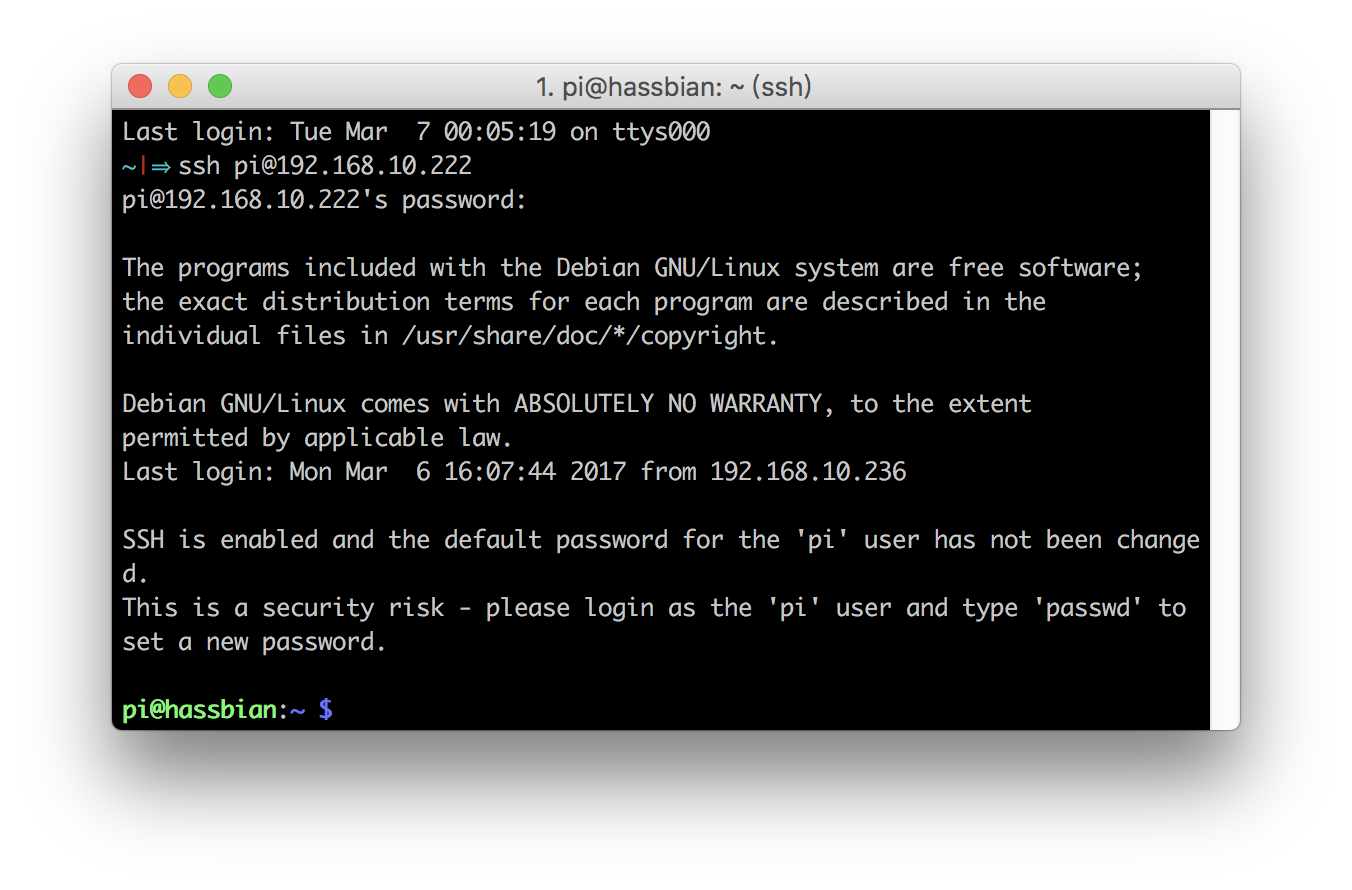This screenshot has width=1352, height=890.
Task: Click the green pi@hassbian prompt text
Action: [x=199, y=710]
